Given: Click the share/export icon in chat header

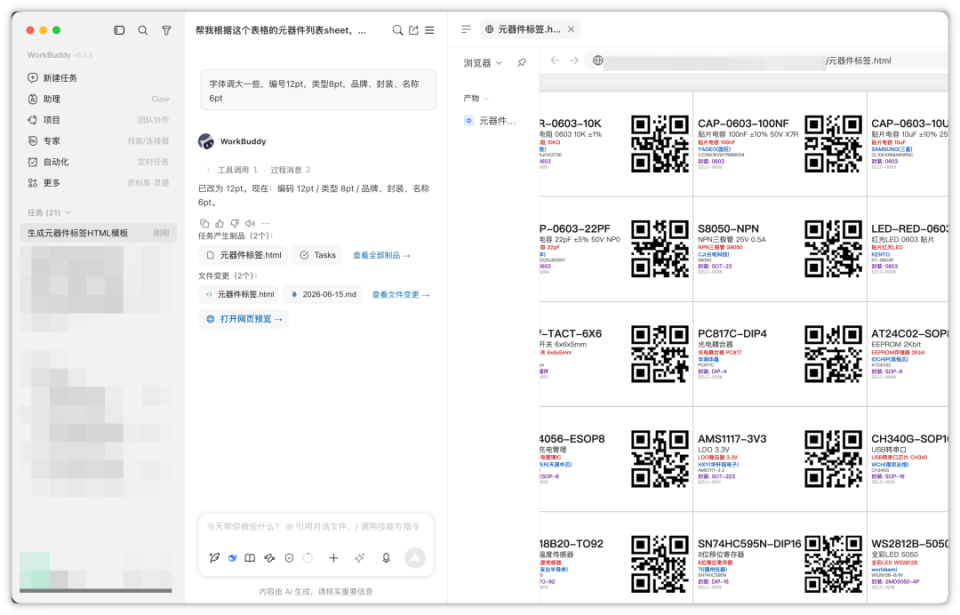Looking at the screenshot, I should click(x=414, y=30).
